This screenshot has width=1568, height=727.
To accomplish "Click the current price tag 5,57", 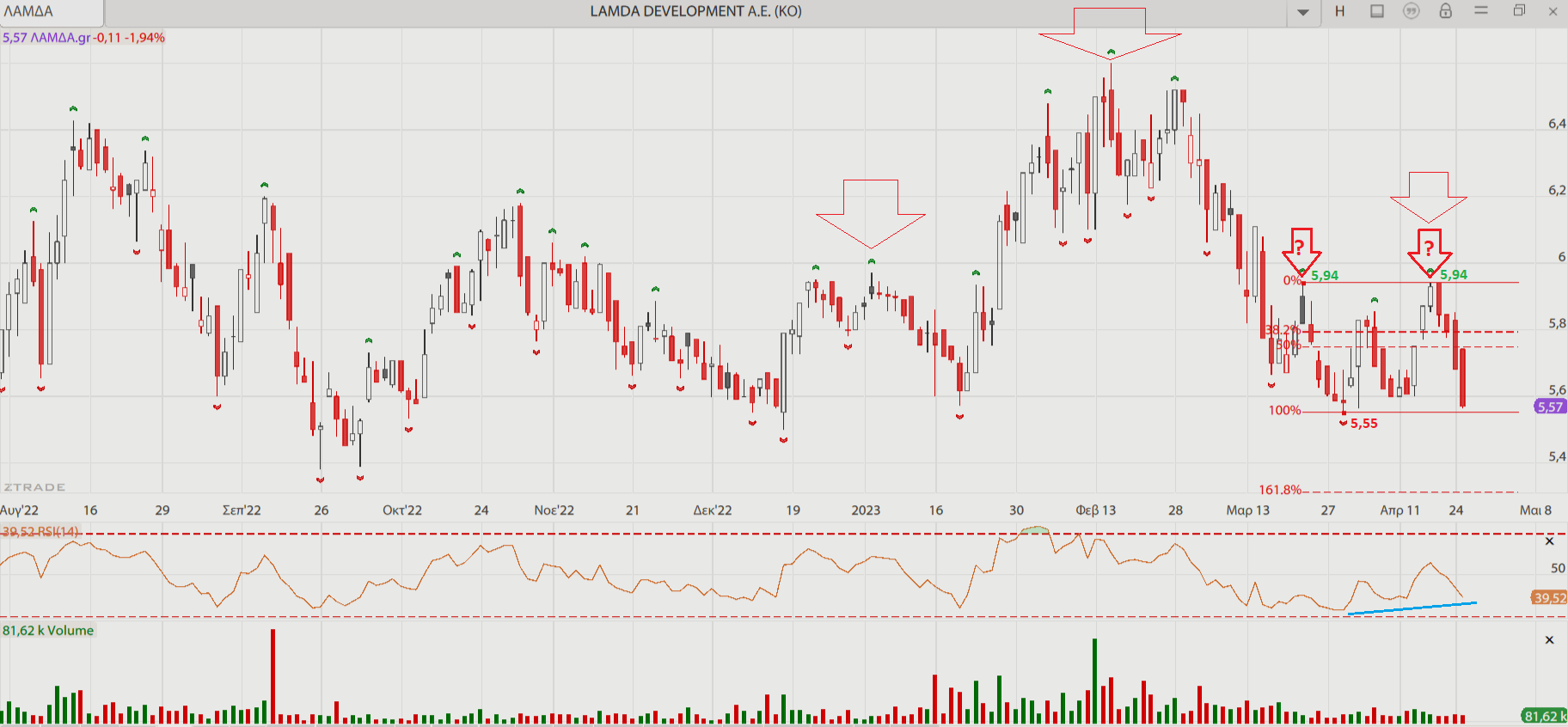I will tap(1550, 406).
